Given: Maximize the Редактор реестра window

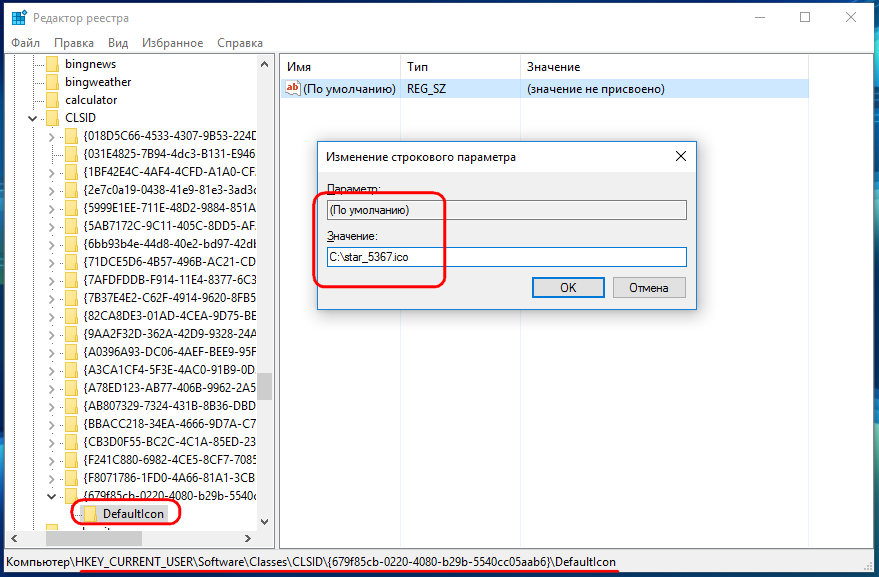Looking at the screenshot, I should pyautogui.click(x=805, y=17).
